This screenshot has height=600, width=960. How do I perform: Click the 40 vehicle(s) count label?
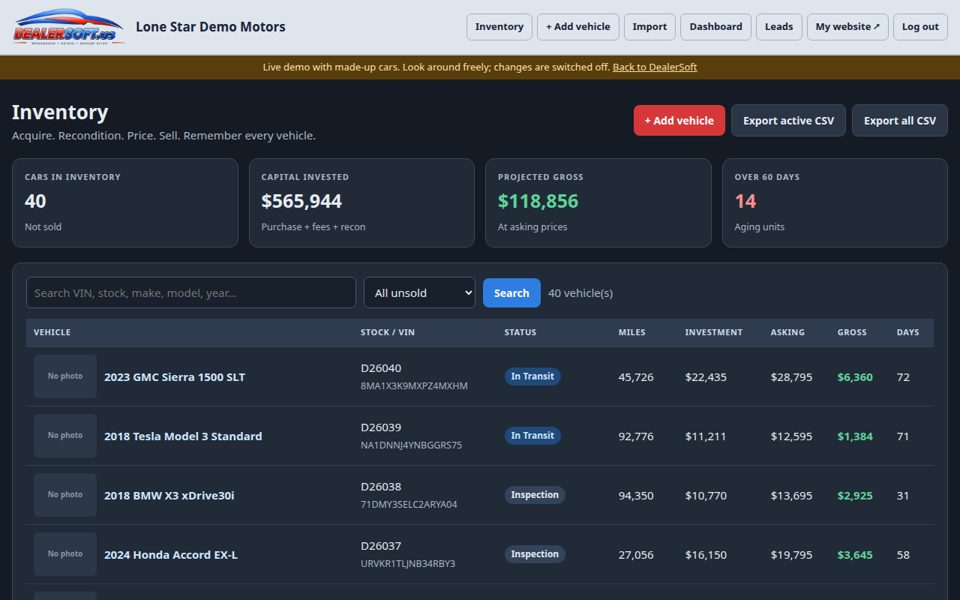point(580,293)
